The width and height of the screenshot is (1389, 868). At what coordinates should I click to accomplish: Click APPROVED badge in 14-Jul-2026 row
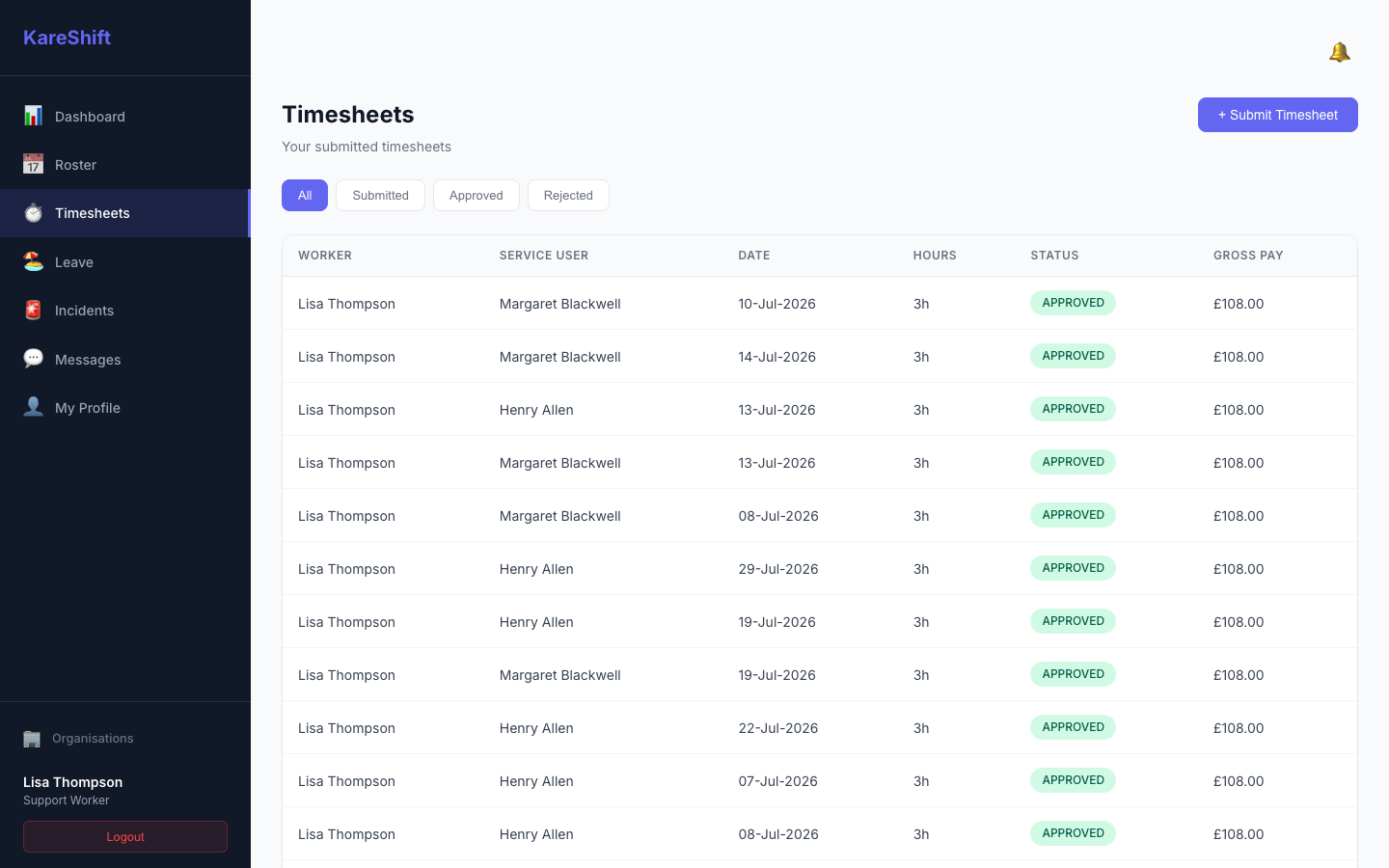[x=1073, y=356]
